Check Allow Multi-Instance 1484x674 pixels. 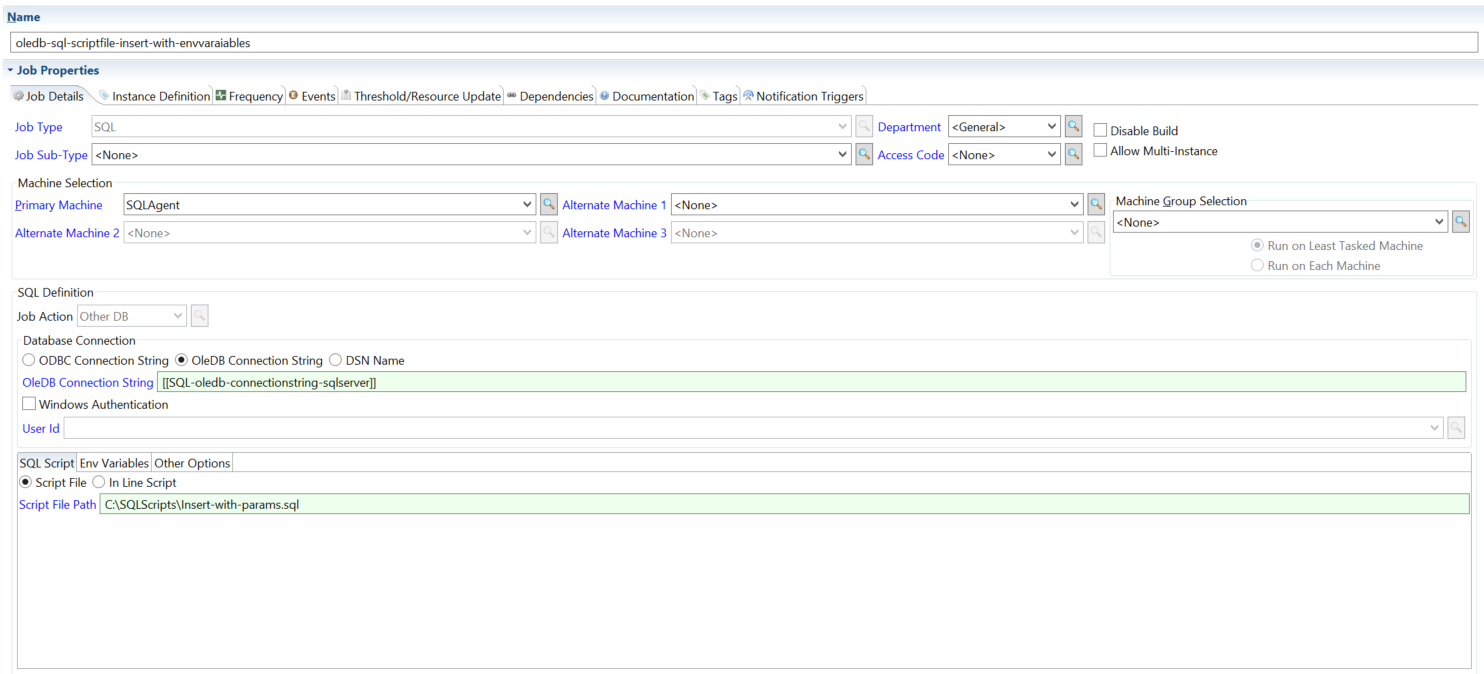pyautogui.click(x=1100, y=151)
